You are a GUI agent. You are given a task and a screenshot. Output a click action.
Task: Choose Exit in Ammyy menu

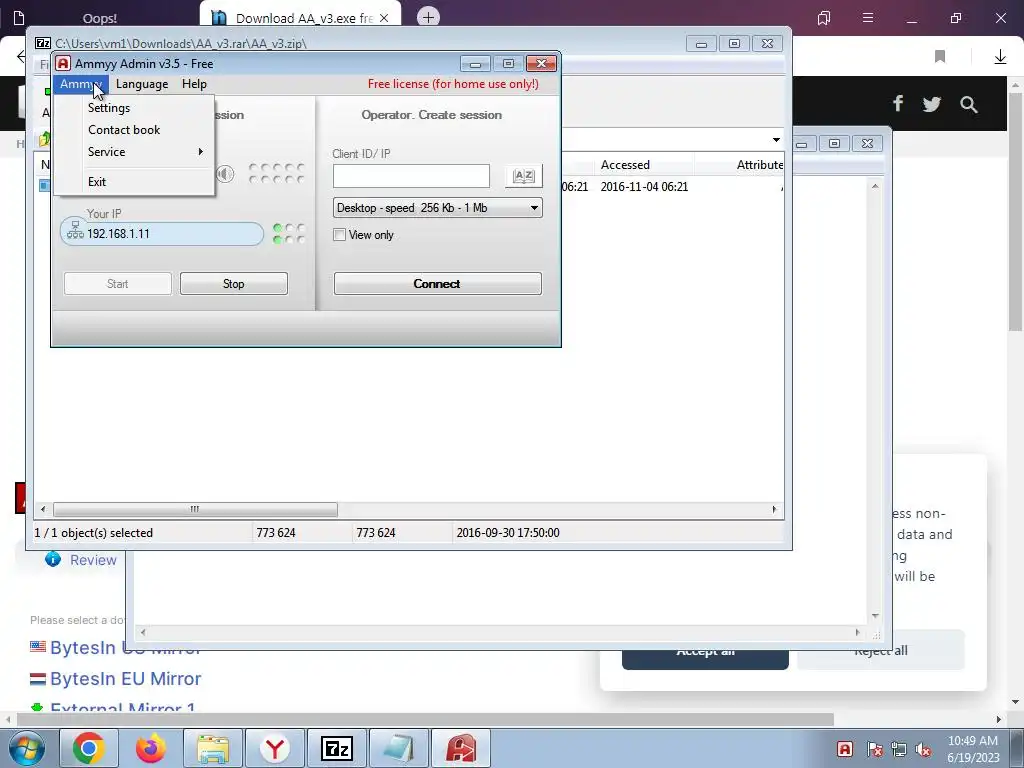[x=97, y=182]
